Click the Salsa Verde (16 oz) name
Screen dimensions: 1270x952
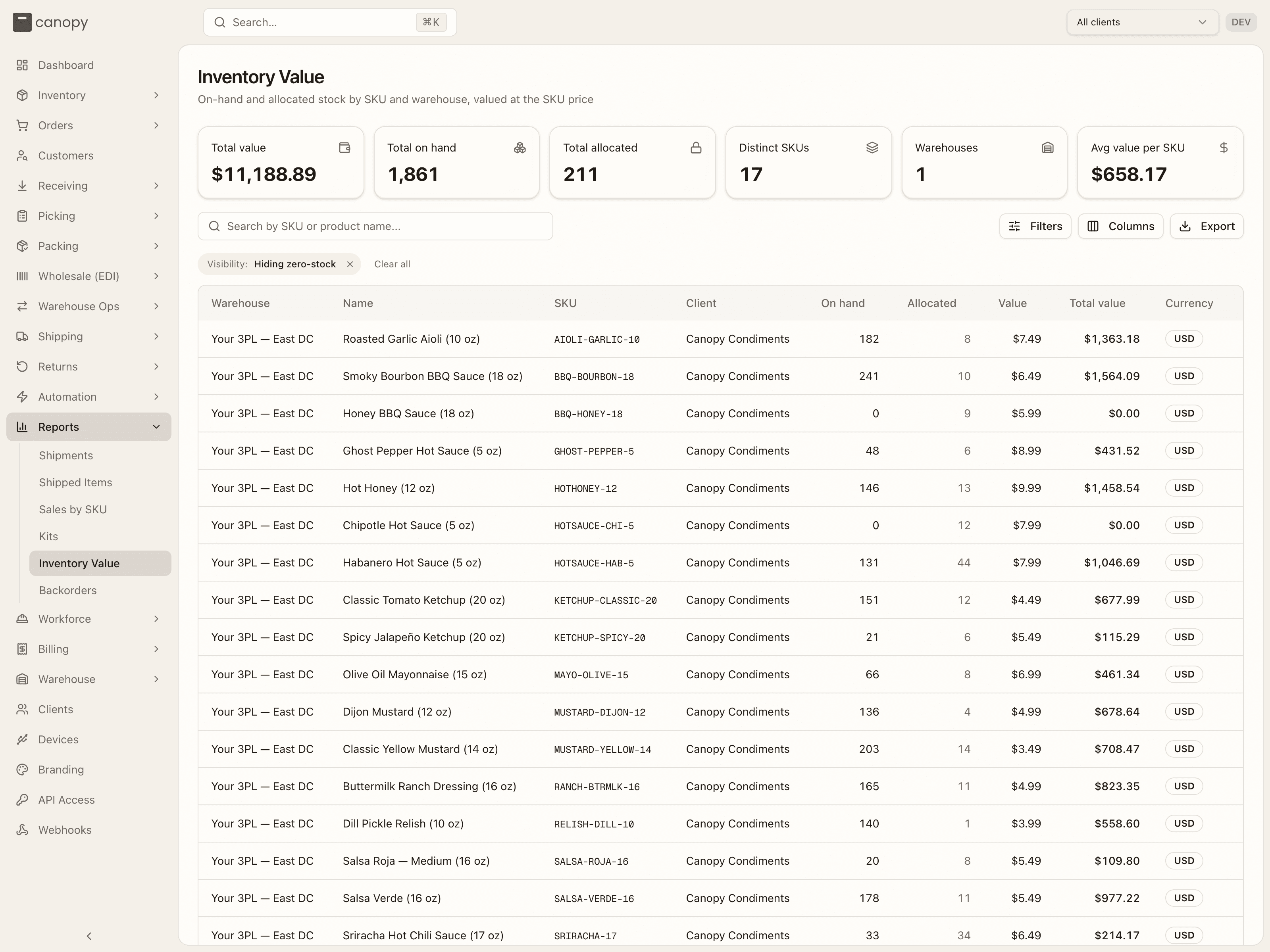tap(392, 898)
